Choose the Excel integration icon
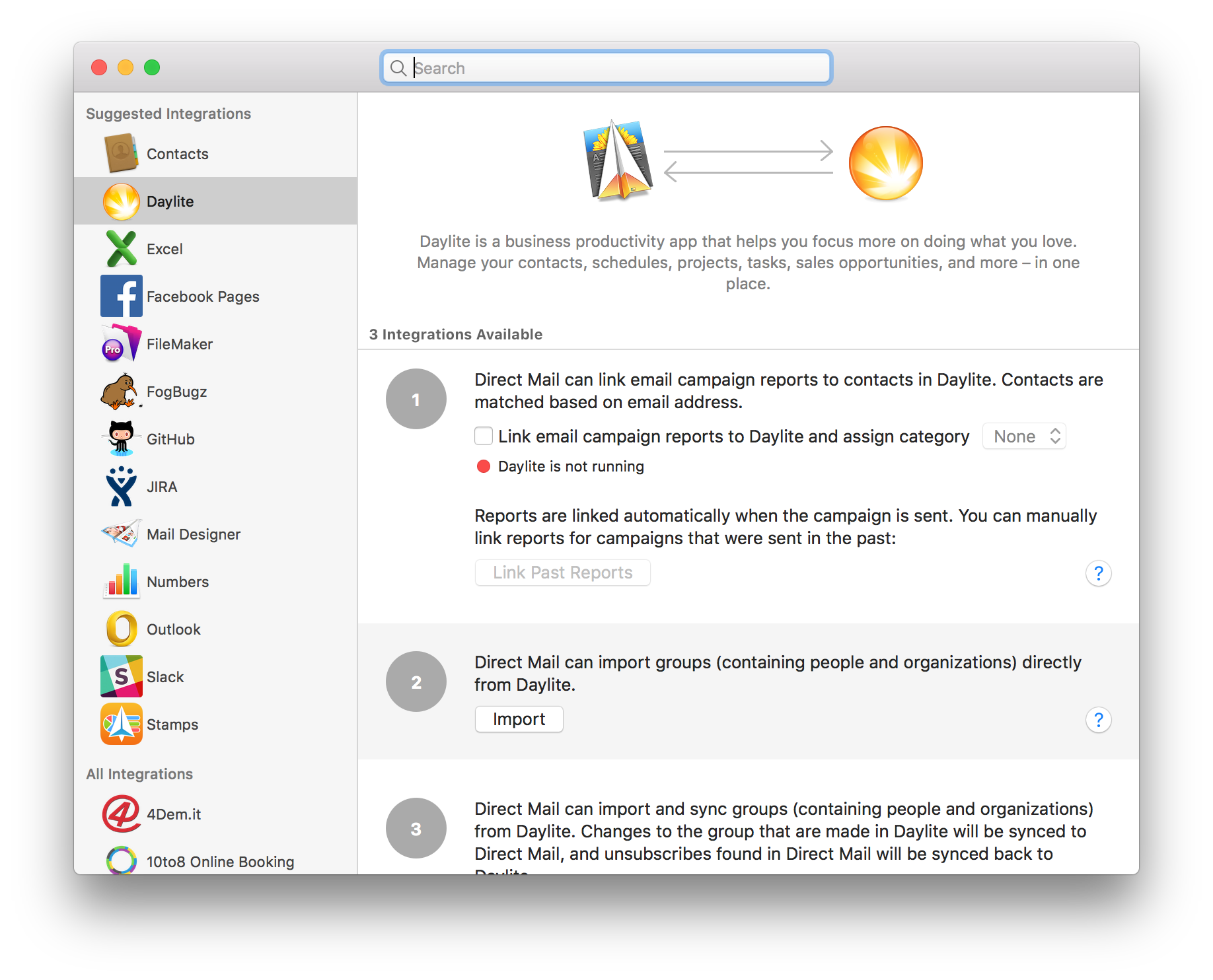The image size is (1213, 980). click(x=122, y=248)
